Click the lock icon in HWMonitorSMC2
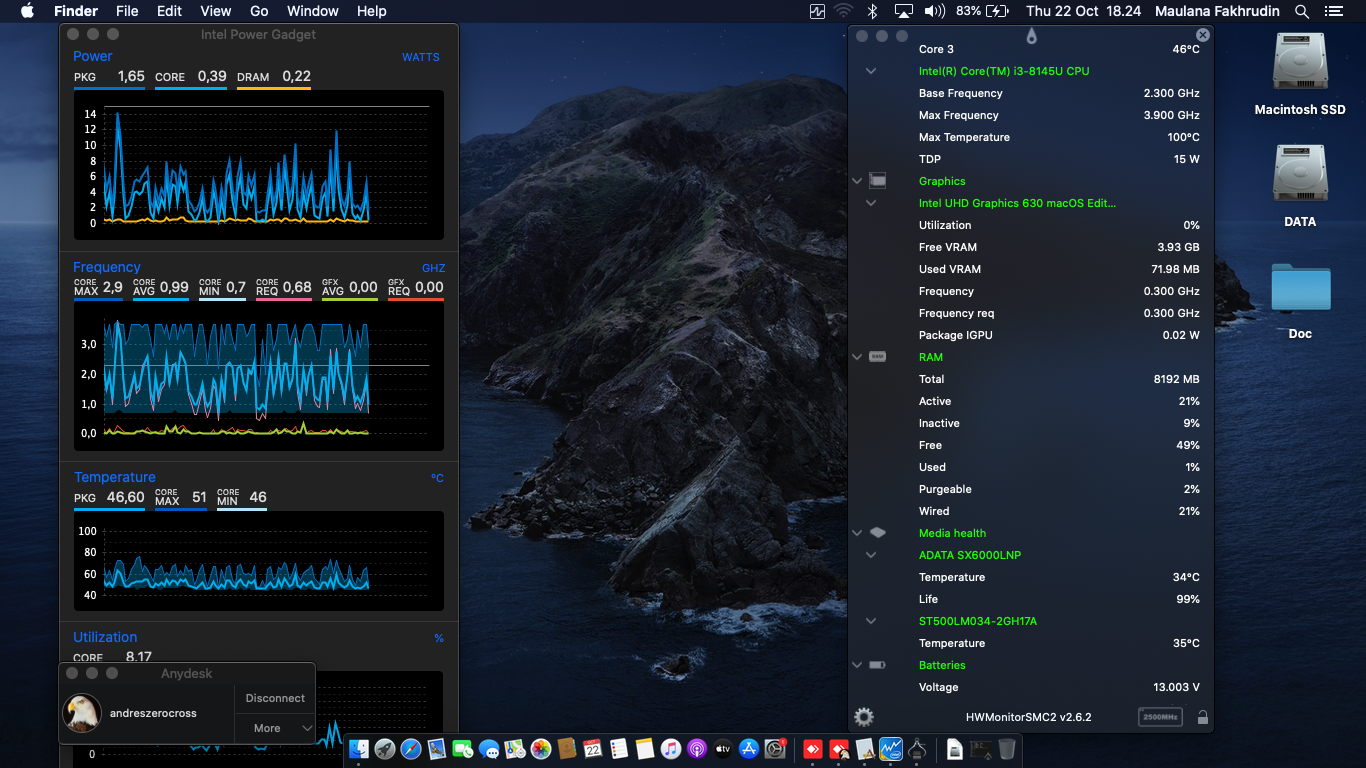Image resolution: width=1366 pixels, height=768 pixels. 1202,717
